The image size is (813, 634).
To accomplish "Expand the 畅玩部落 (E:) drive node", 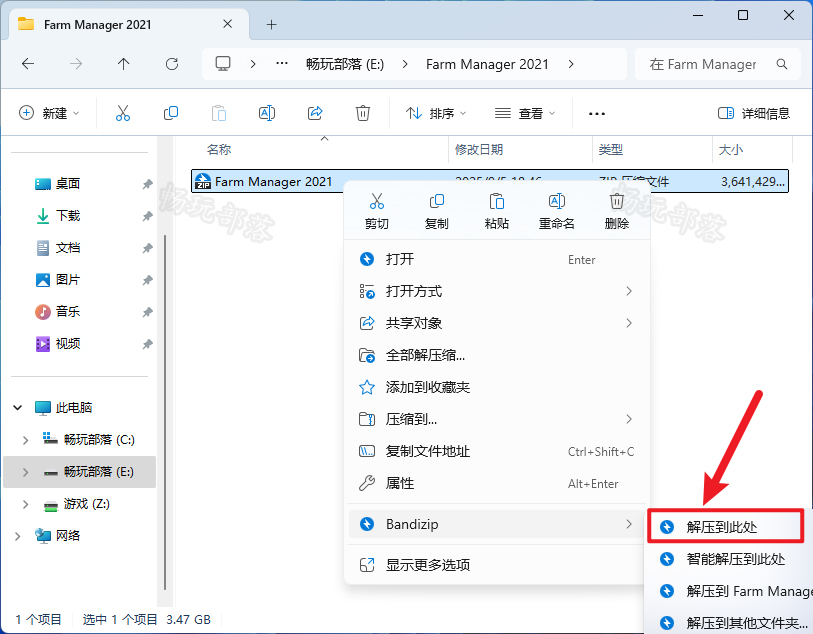I will 25,472.
